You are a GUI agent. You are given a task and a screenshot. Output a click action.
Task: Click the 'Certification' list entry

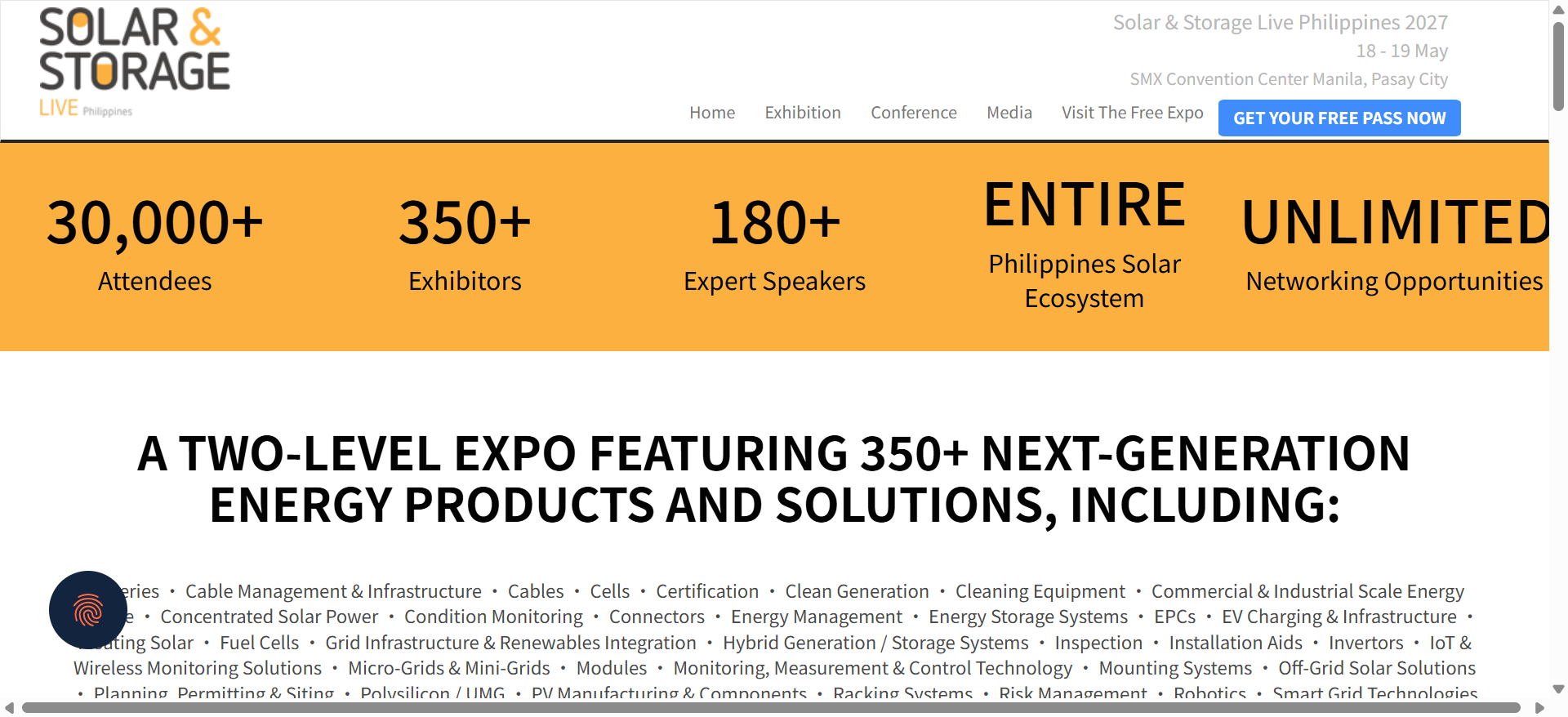click(707, 591)
